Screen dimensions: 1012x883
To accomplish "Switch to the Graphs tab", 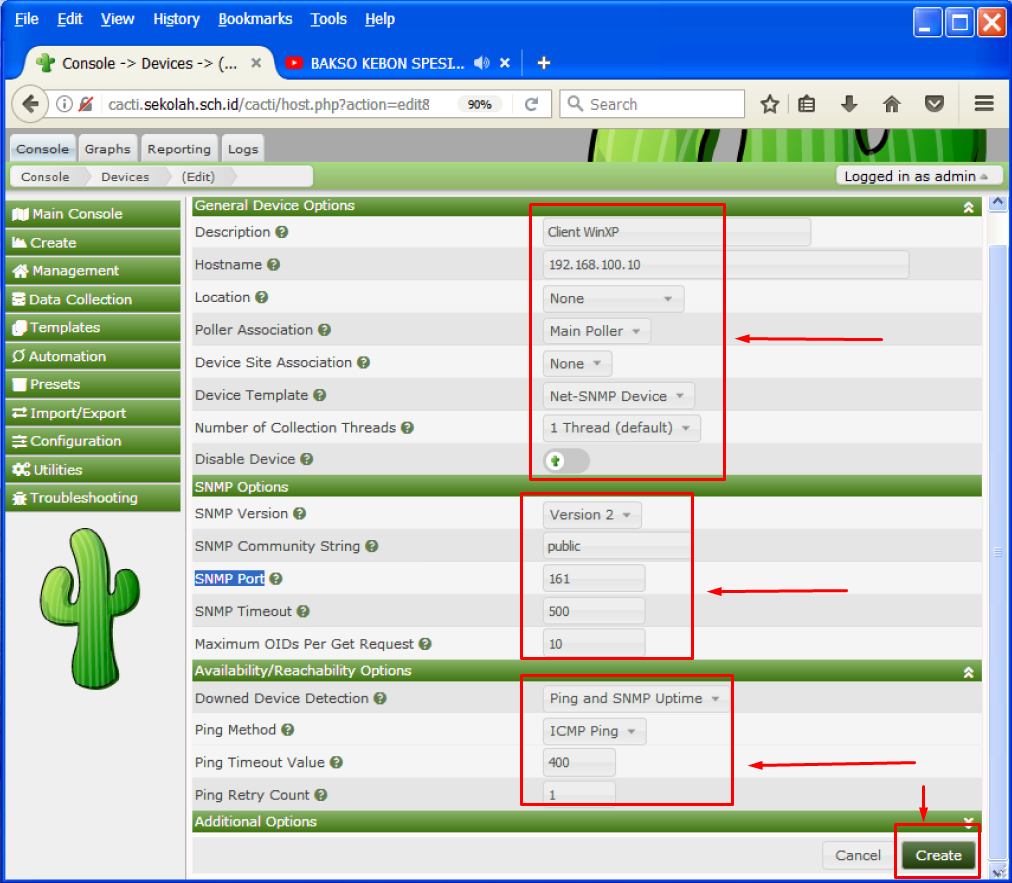I will (107, 149).
